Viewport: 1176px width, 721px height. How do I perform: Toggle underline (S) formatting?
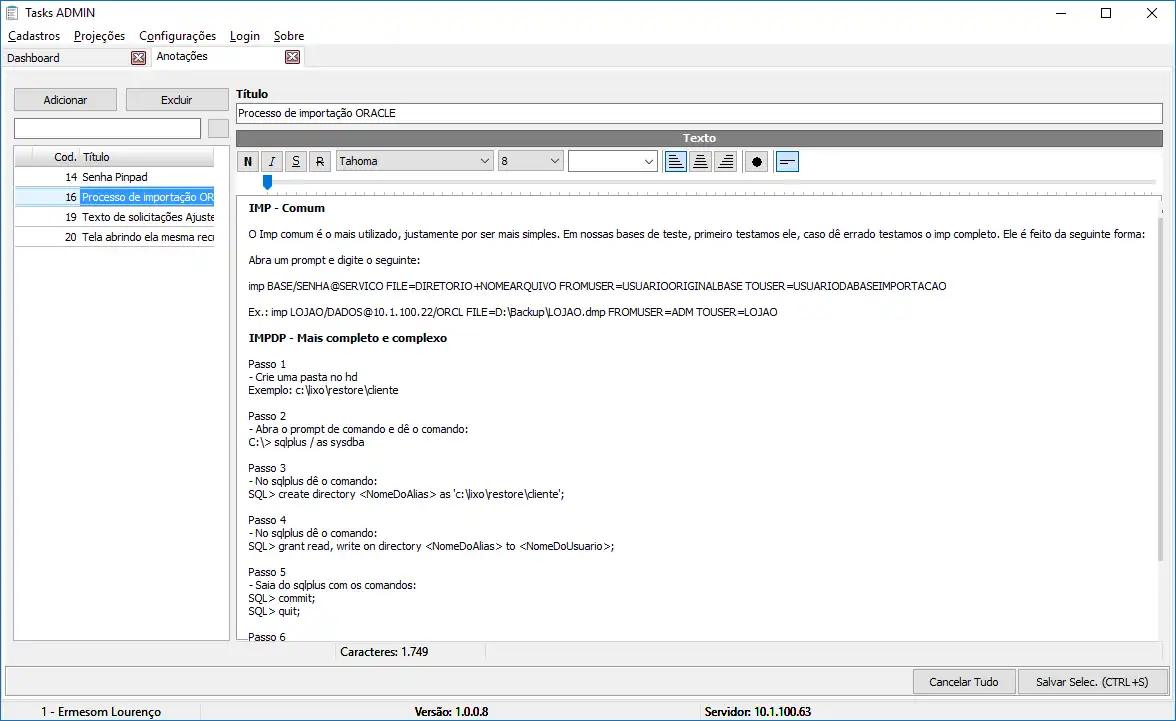296,161
